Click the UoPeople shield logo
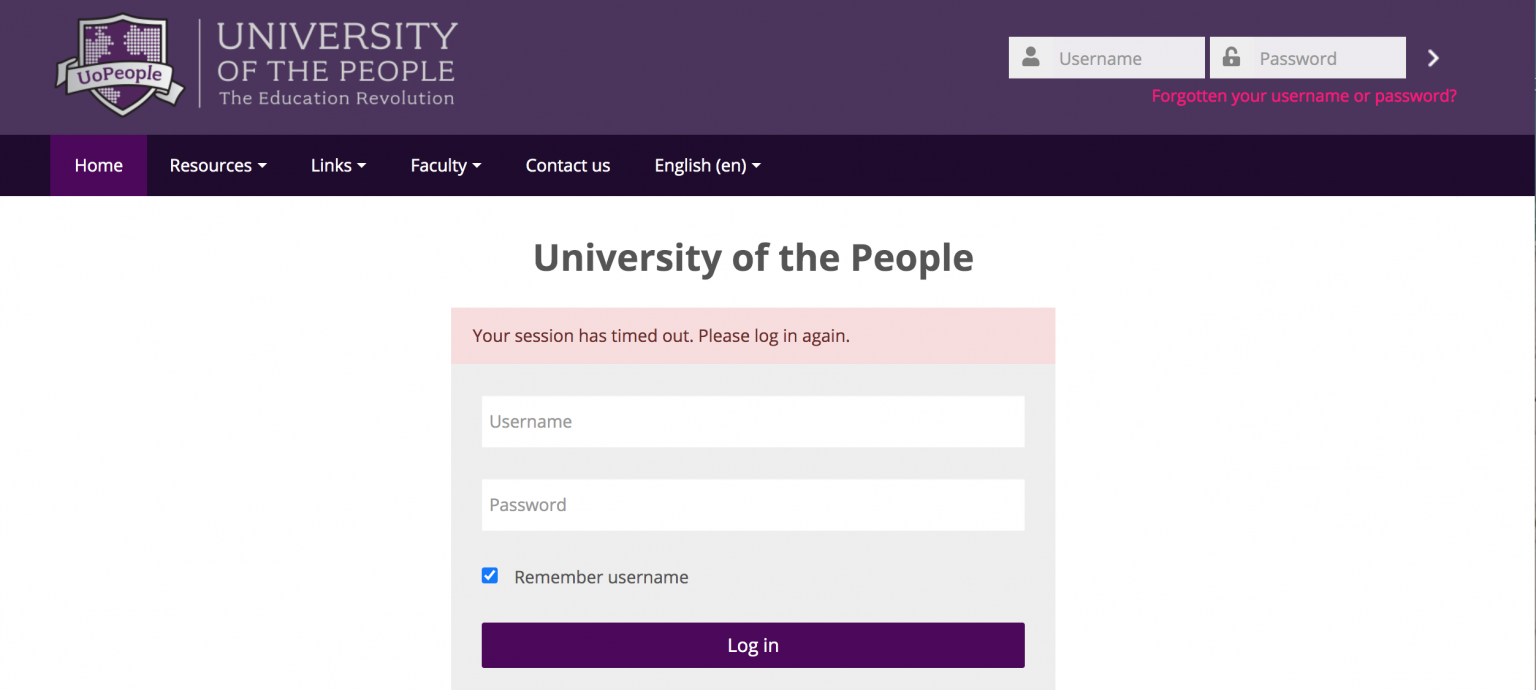Image resolution: width=1536 pixels, height=690 pixels. pyautogui.click(x=120, y=65)
